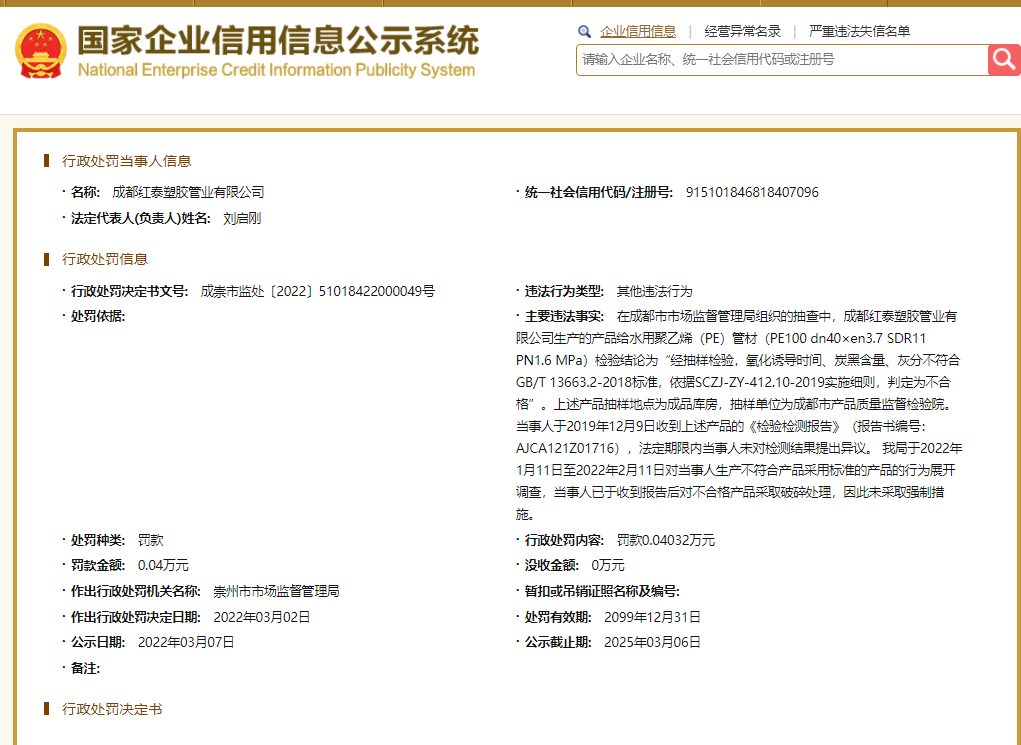Click the 公示截止期 label
Image resolution: width=1021 pixels, height=745 pixels.
coord(558,642)
